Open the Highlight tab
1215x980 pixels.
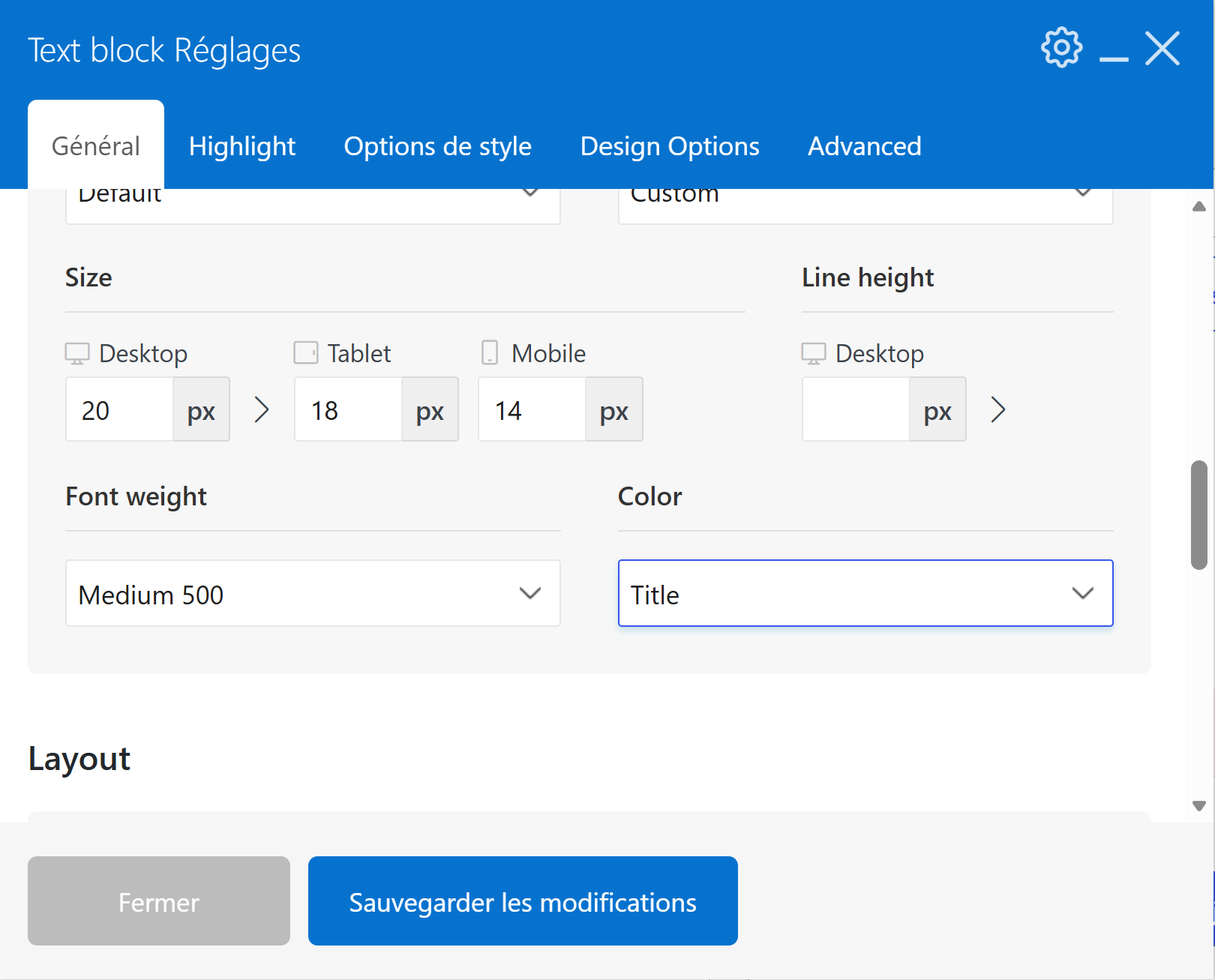[x=242, y=145]
